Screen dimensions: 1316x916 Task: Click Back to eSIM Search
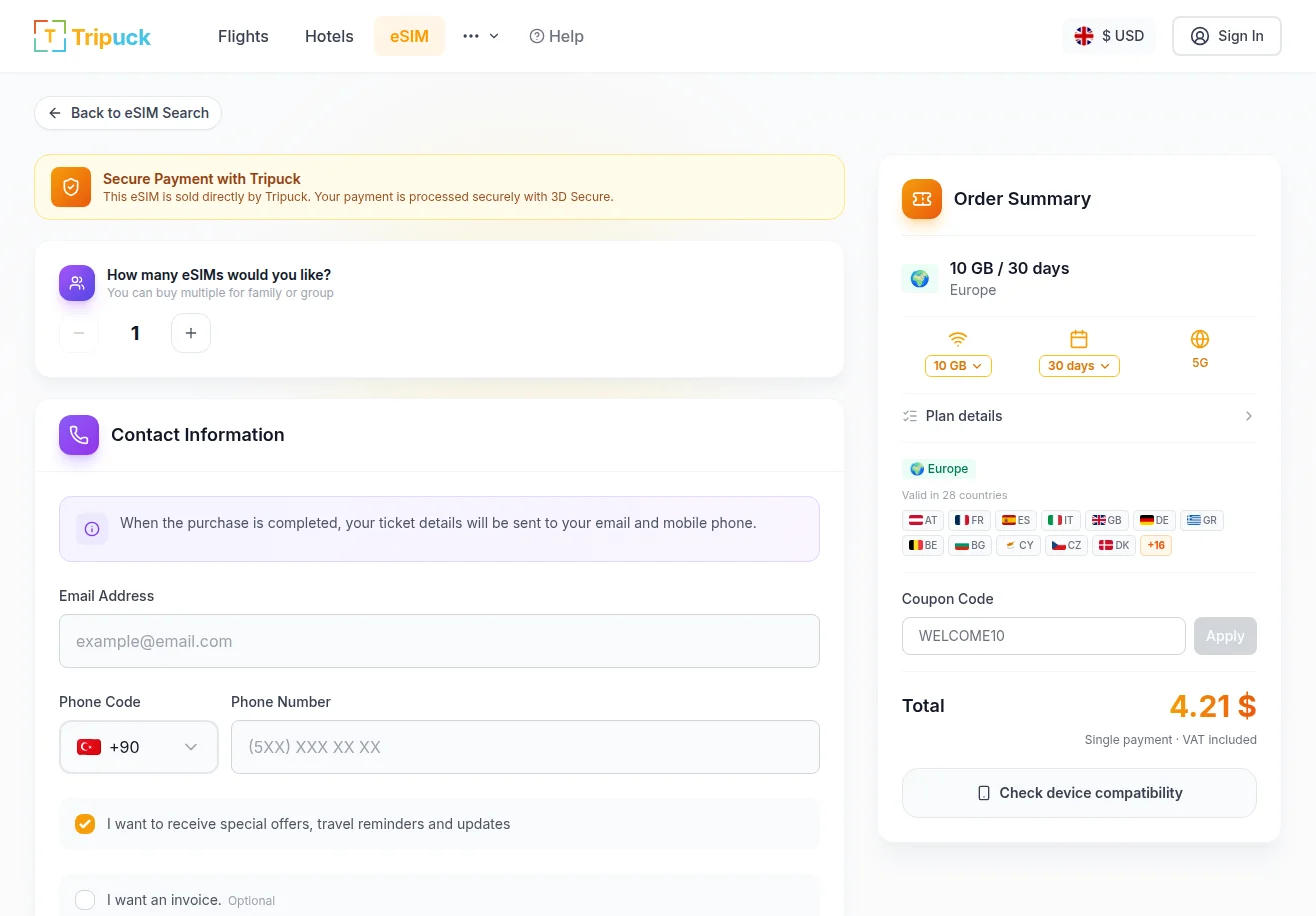[128, 113]
